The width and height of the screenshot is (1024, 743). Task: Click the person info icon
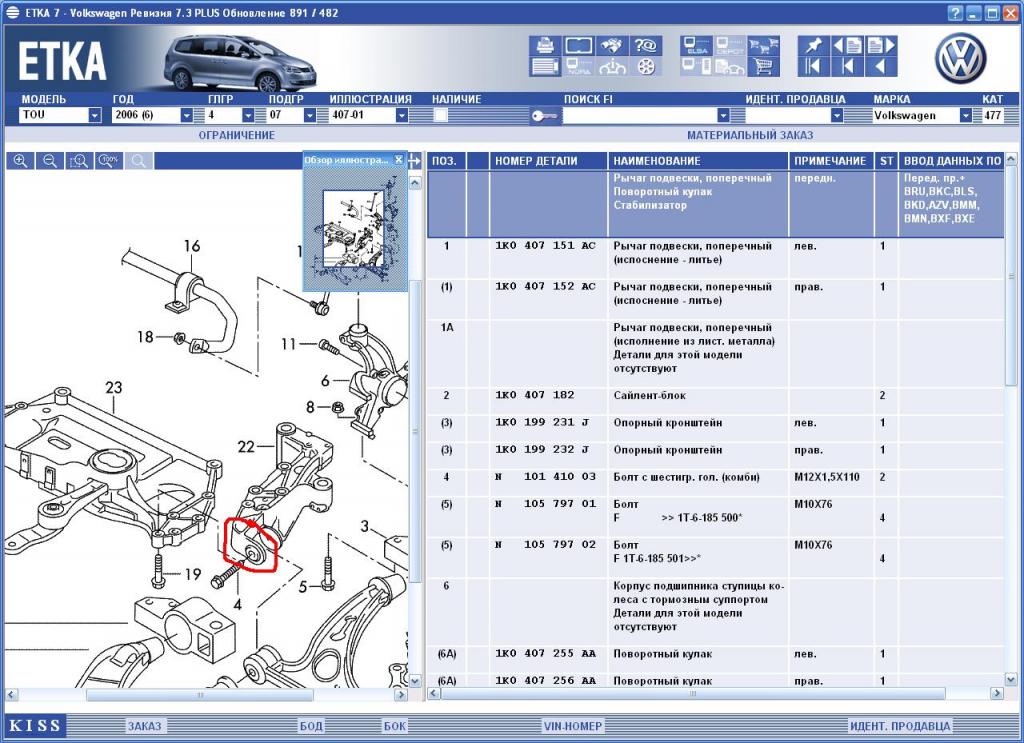coord(612,66)
